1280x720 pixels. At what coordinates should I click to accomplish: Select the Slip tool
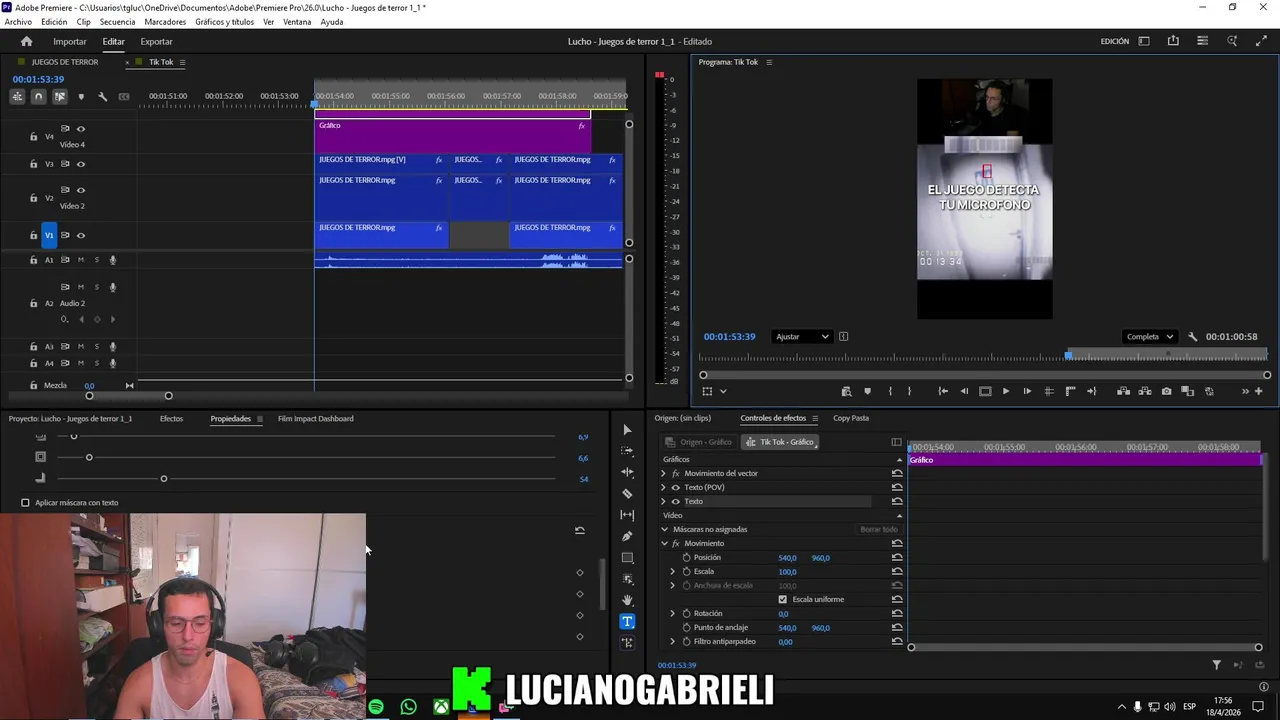pyautogui.click(x=627, y=515)
